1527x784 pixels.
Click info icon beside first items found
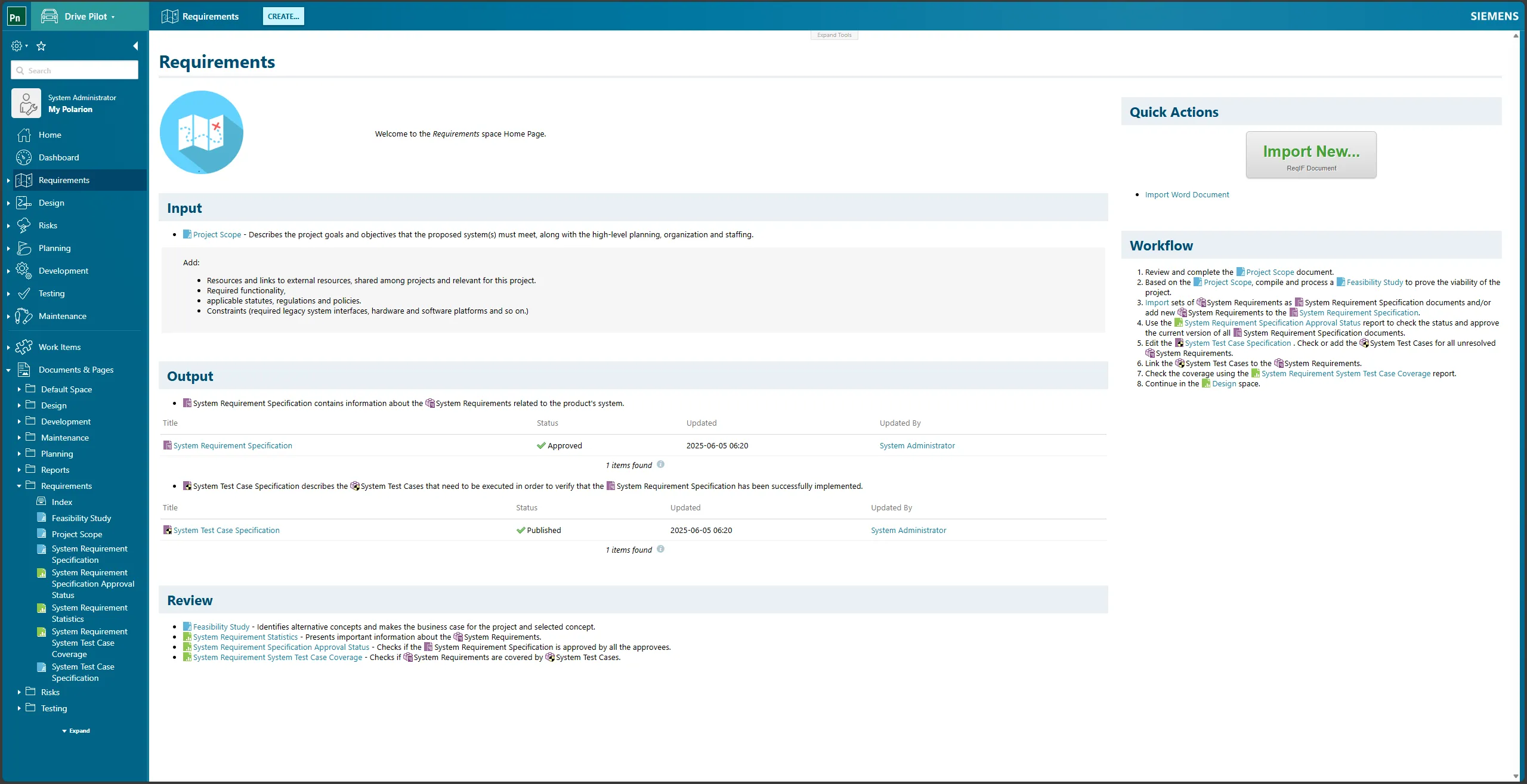[660, 464]
